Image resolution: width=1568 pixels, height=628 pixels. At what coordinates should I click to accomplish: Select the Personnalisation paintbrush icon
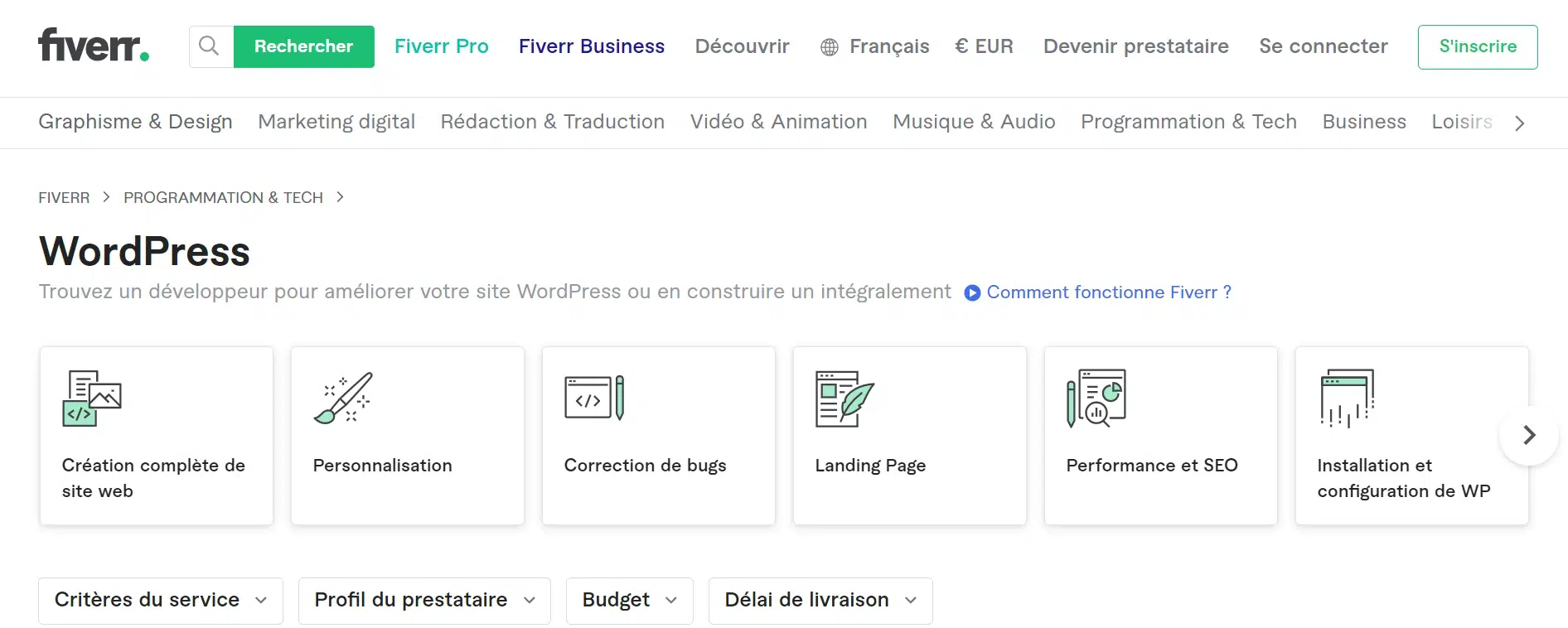point(343,399)
